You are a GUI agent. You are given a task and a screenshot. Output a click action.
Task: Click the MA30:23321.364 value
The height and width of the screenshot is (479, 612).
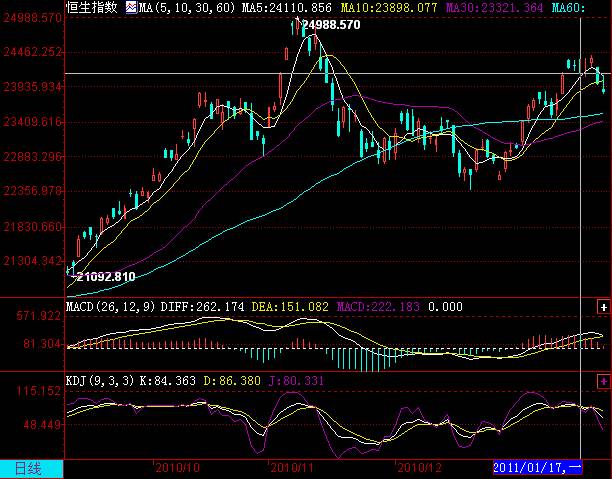point(494,7)
